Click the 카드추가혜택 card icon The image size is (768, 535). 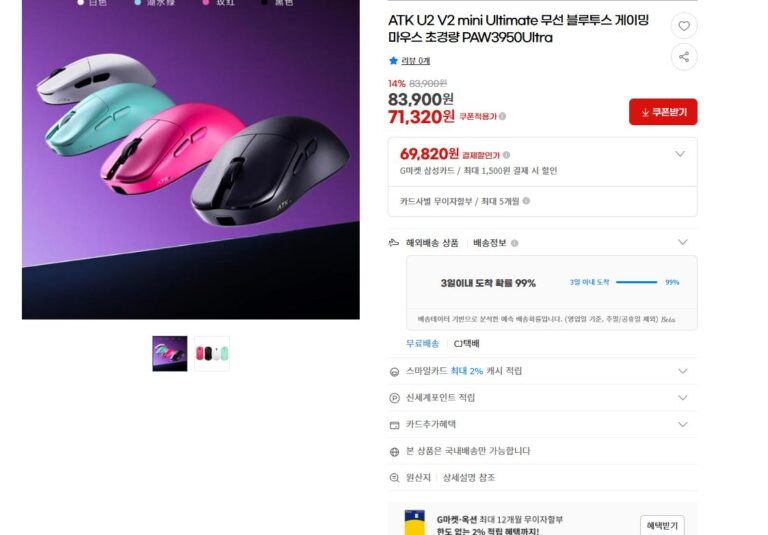click(x=394, y=425)
